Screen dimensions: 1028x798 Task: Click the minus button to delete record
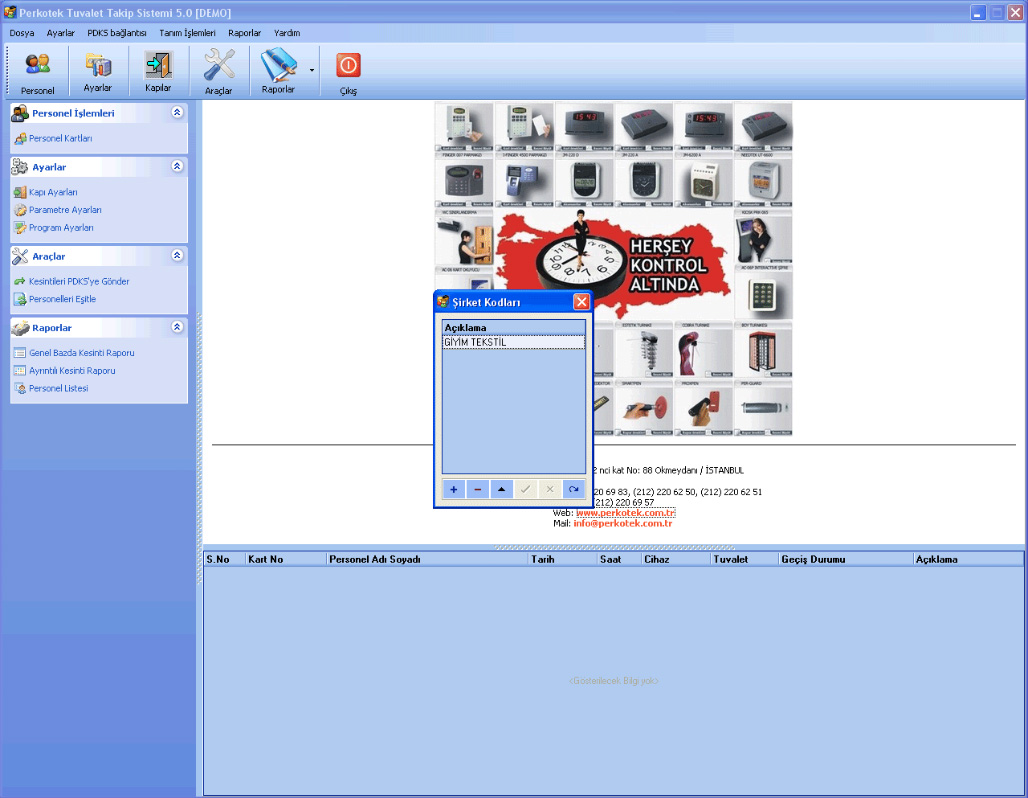click(477, 489)
